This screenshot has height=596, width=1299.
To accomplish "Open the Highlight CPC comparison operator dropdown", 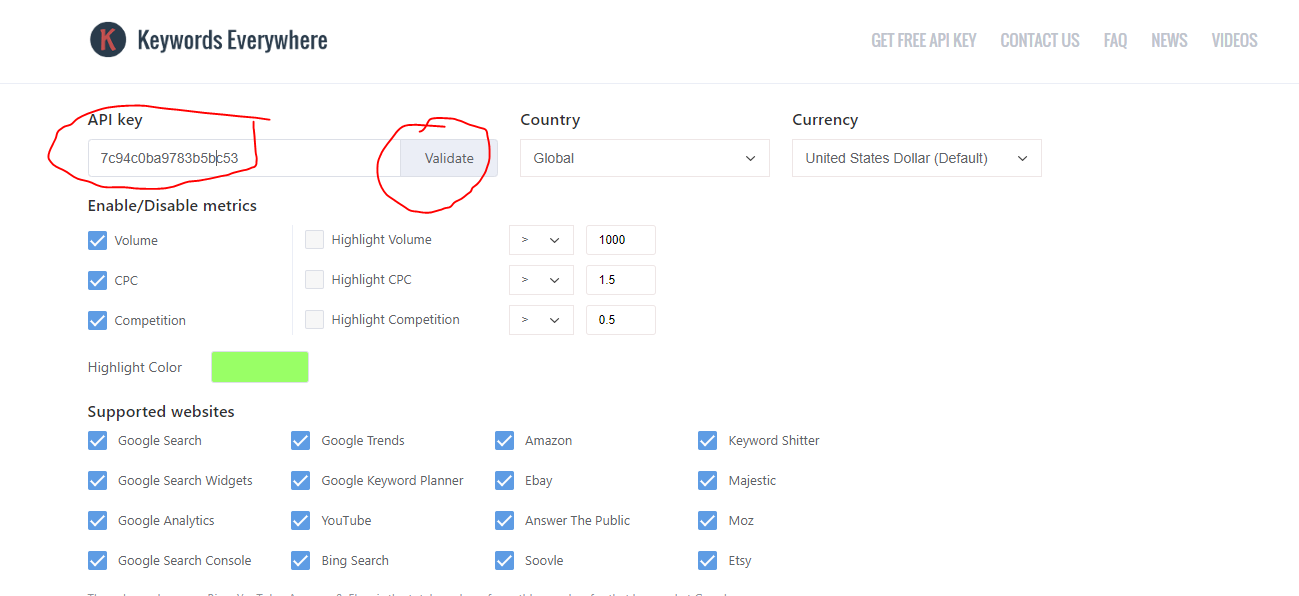I will pyautogui.click(x=541, y=280).
